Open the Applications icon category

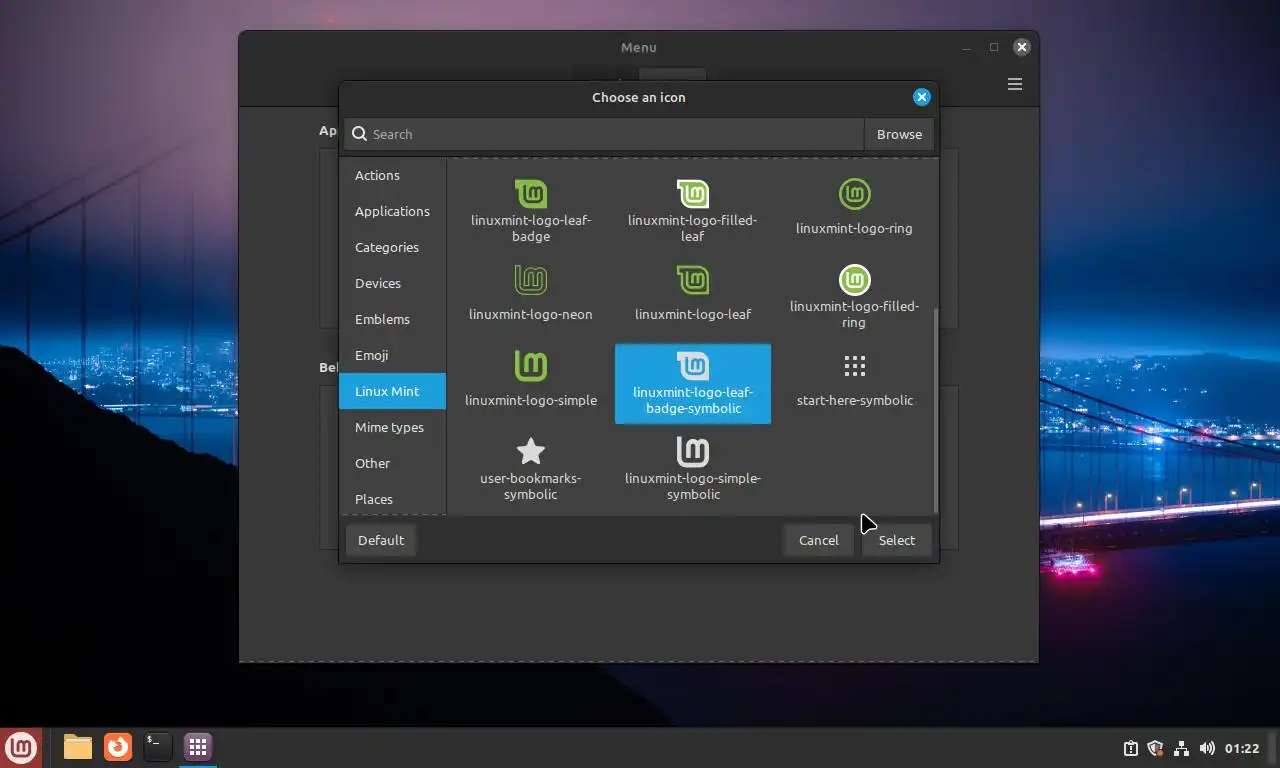tap(392, 211)
